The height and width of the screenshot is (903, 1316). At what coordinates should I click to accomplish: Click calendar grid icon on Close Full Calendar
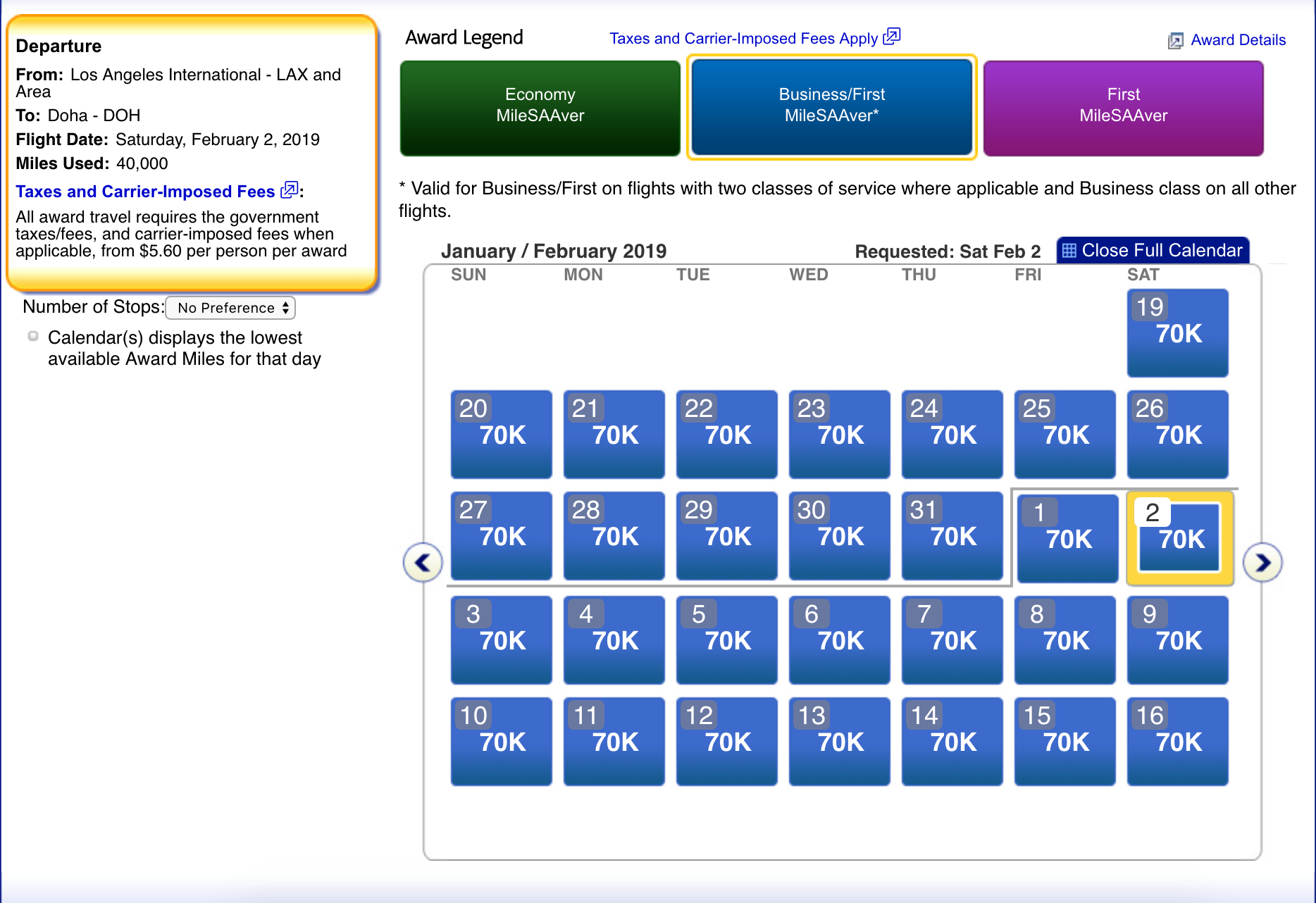click(1069, 251)
